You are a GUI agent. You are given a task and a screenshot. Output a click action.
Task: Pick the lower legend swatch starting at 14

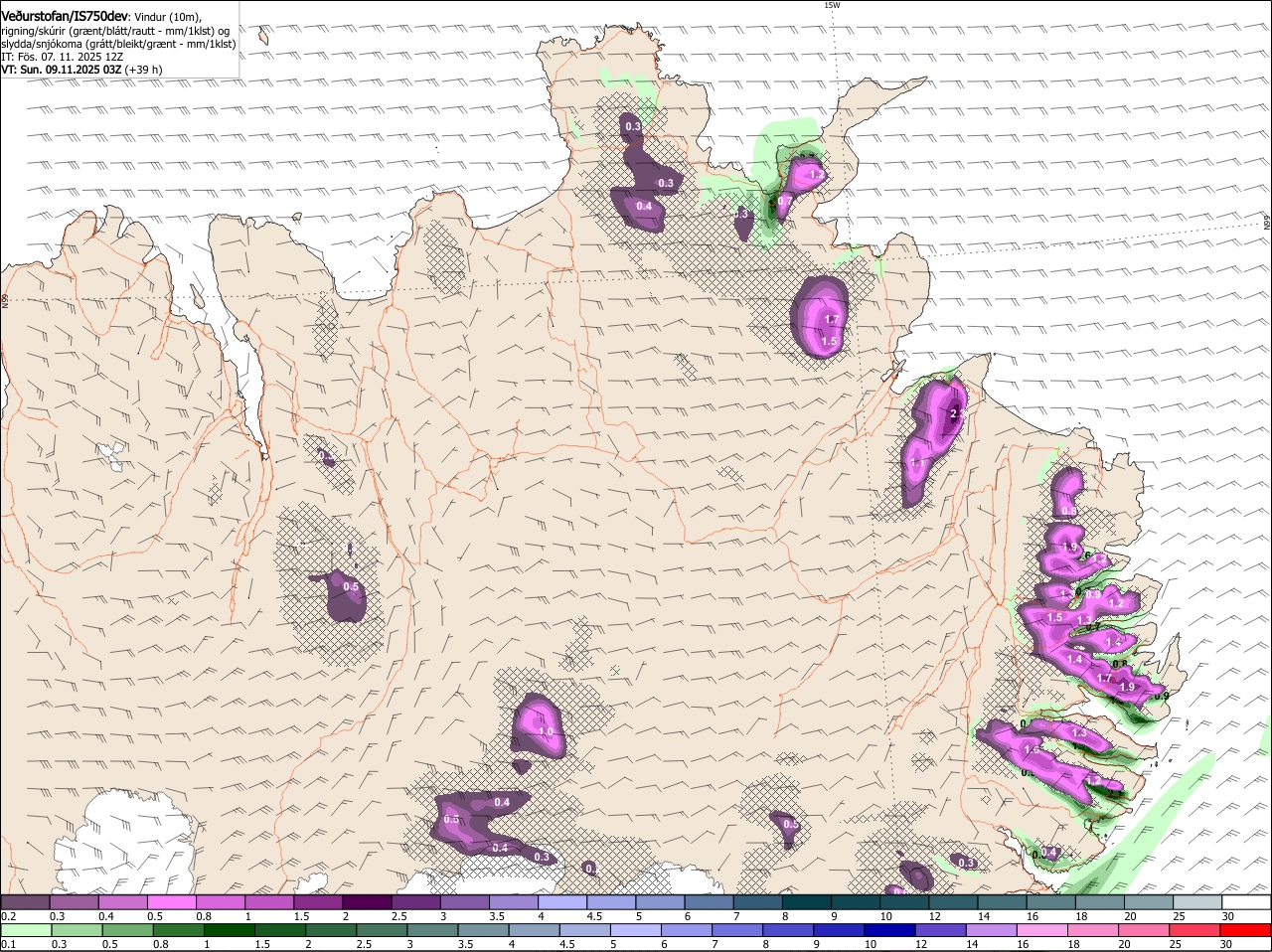[993, 929]
